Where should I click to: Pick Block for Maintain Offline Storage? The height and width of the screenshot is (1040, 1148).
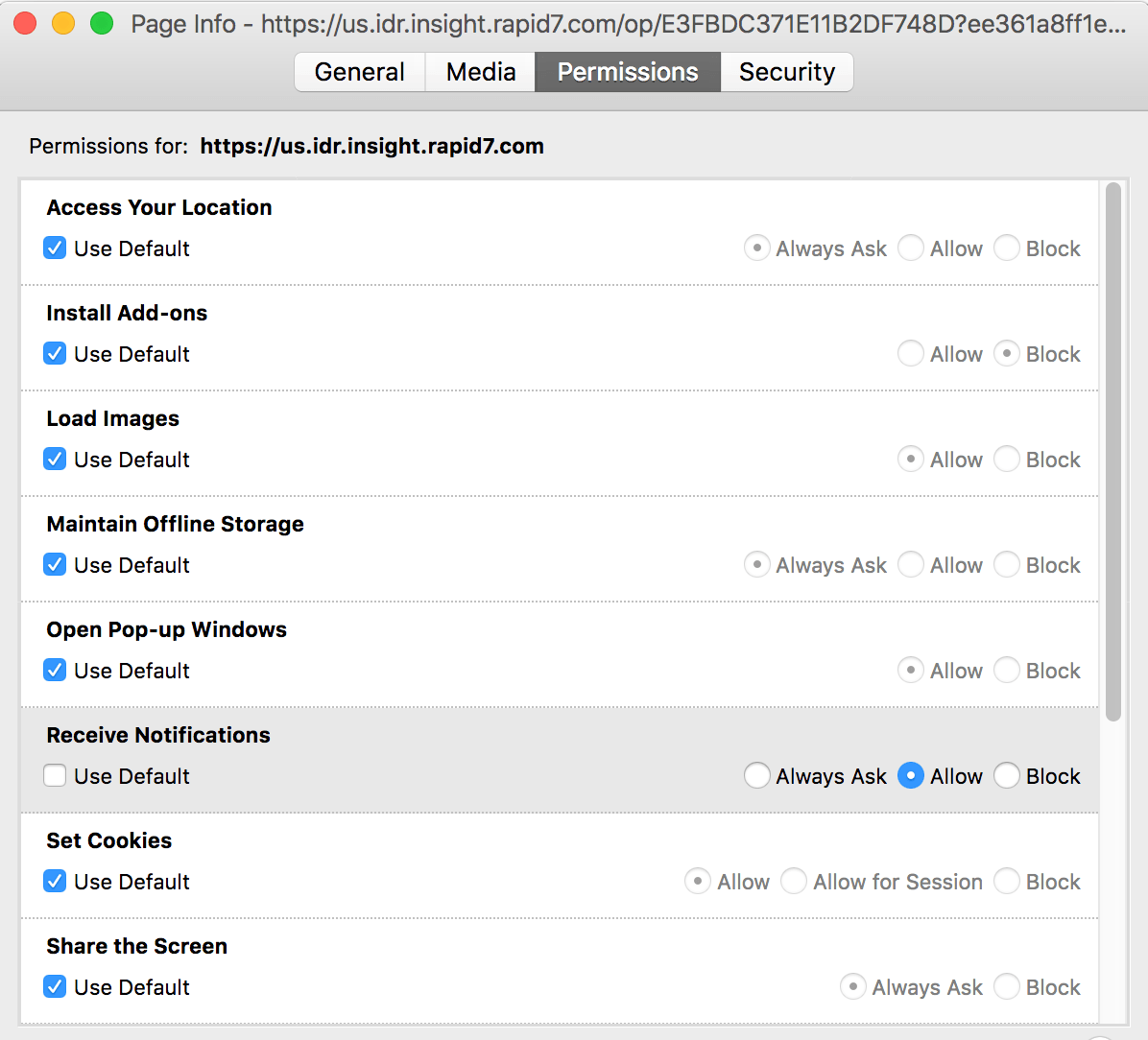click(x=1007, y=564)
